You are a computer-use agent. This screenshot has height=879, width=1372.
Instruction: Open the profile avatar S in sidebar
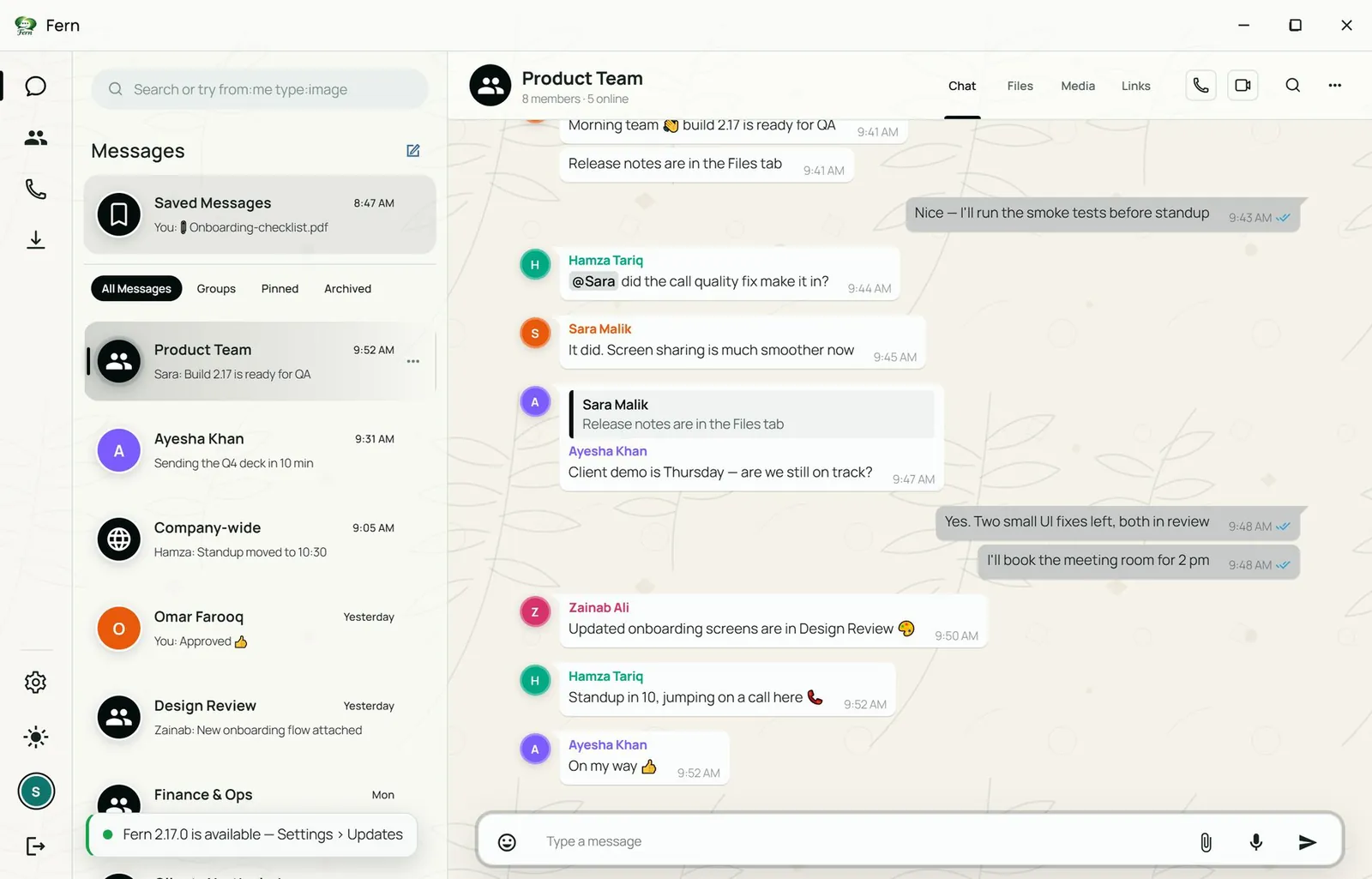36,792
